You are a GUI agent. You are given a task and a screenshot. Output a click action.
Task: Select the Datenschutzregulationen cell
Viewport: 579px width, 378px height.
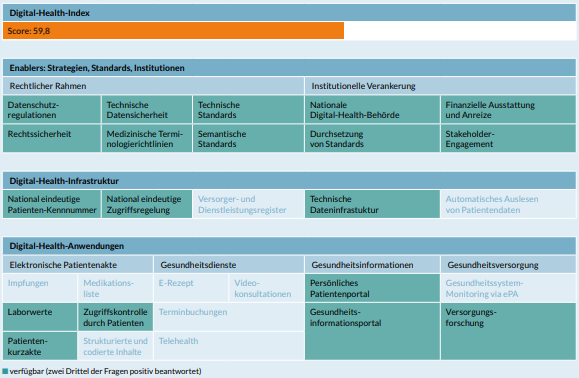pyautogui.click(x=52, y=110)
